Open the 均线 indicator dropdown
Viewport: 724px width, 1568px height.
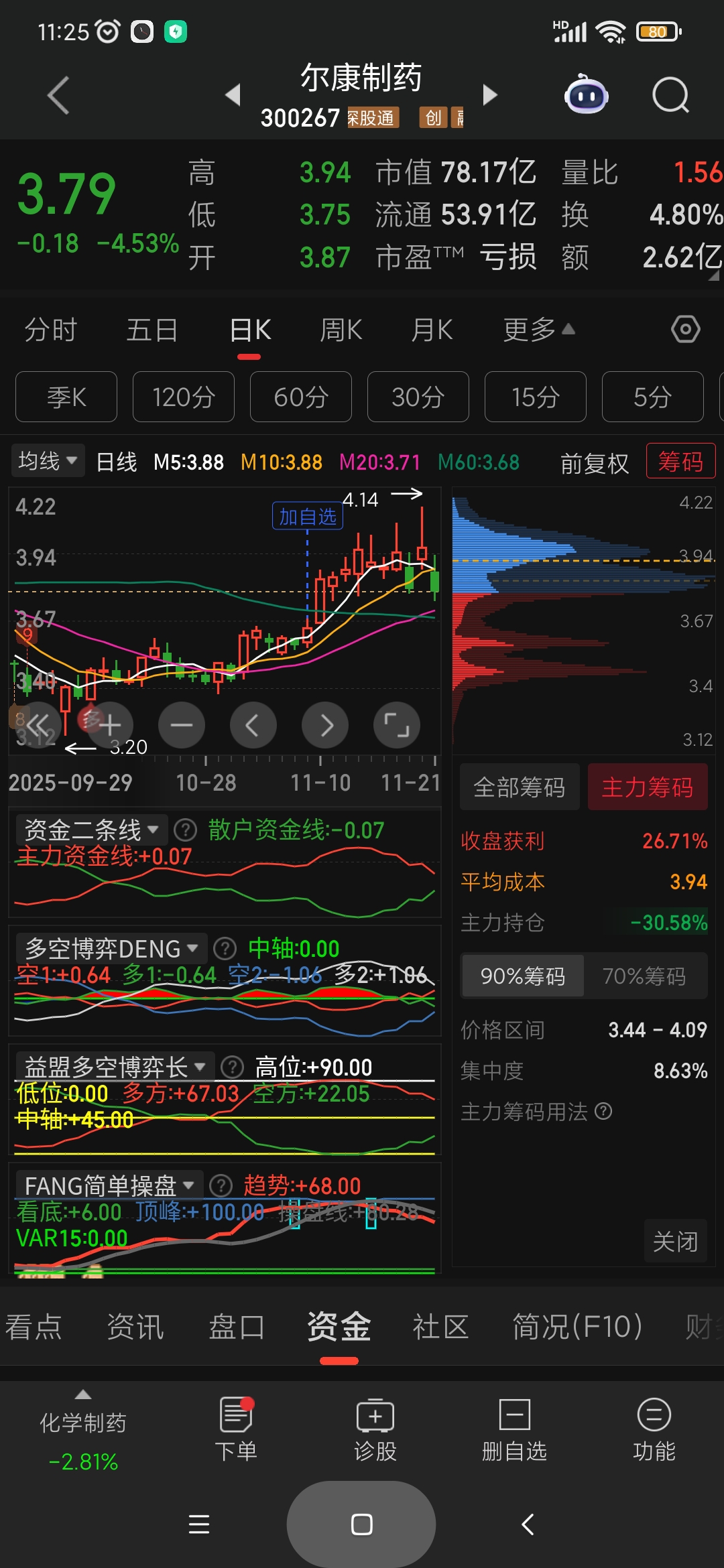point(48,461)
